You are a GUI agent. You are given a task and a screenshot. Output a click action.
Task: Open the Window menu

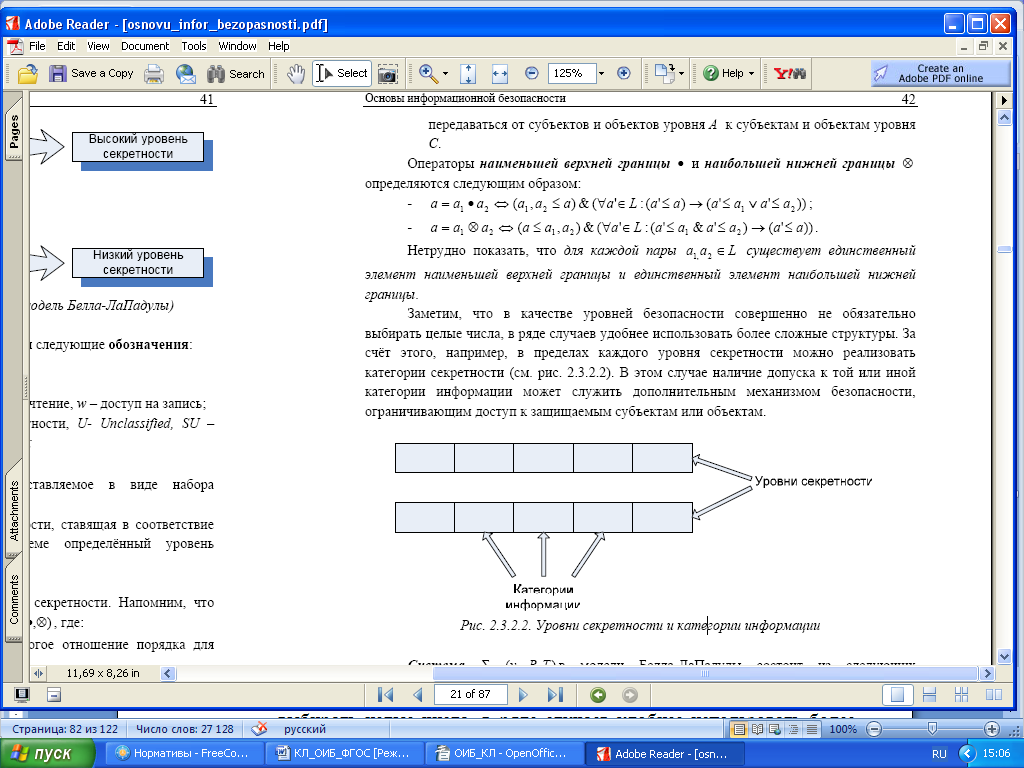coord(237,46)
